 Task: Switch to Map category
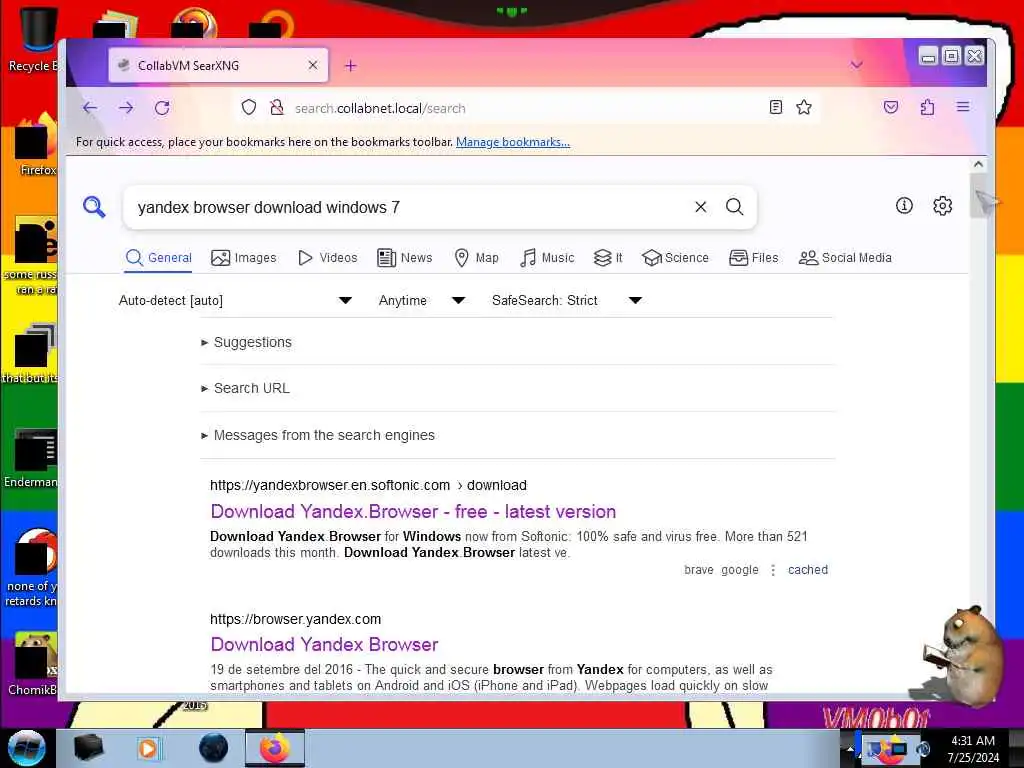click(x=477, y=258)
